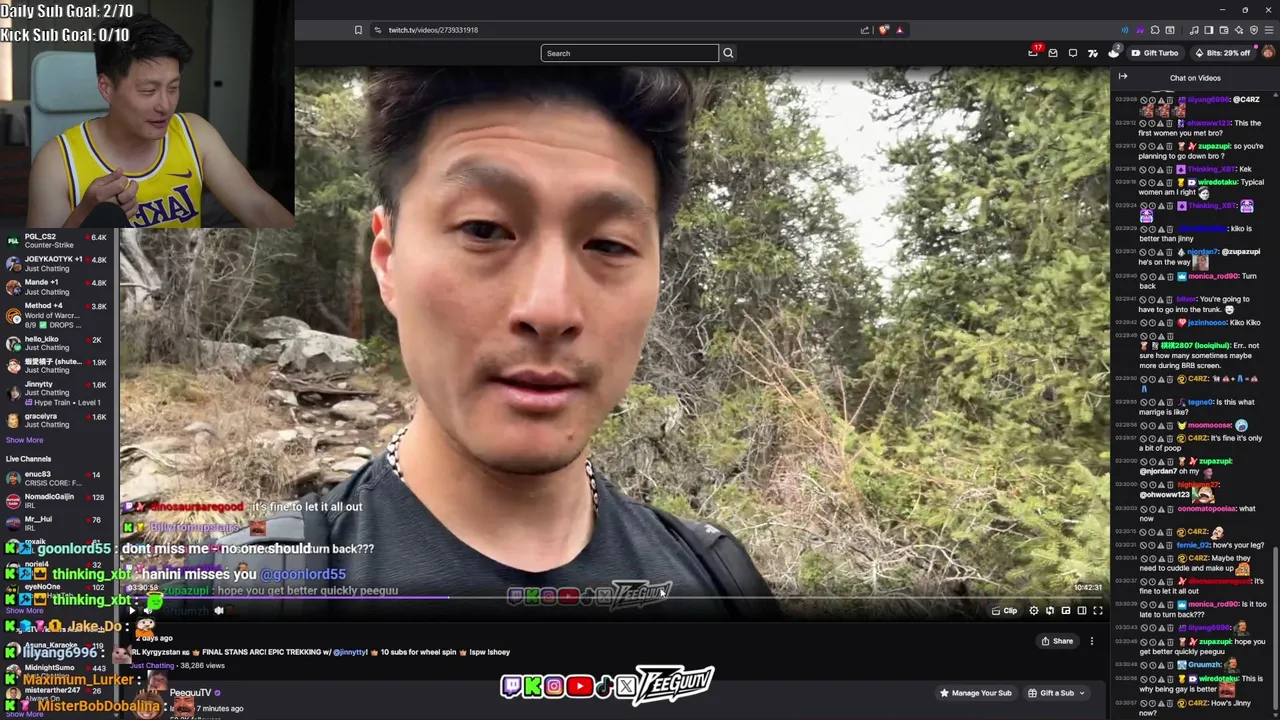Open NomadicGaijin live channel
The height and width of the screenshot is (720, 1280).
[x=57, y=501]
